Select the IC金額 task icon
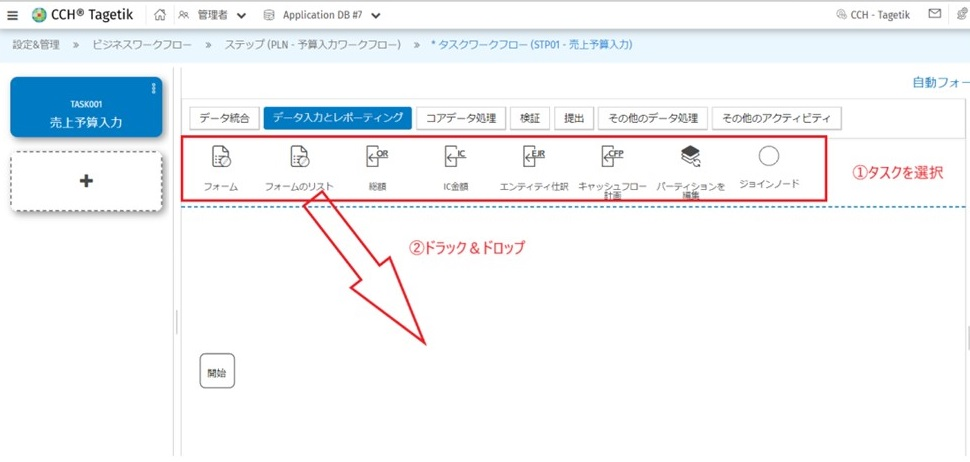Screen dimensions: 970x462 click(x=455, y=157)
